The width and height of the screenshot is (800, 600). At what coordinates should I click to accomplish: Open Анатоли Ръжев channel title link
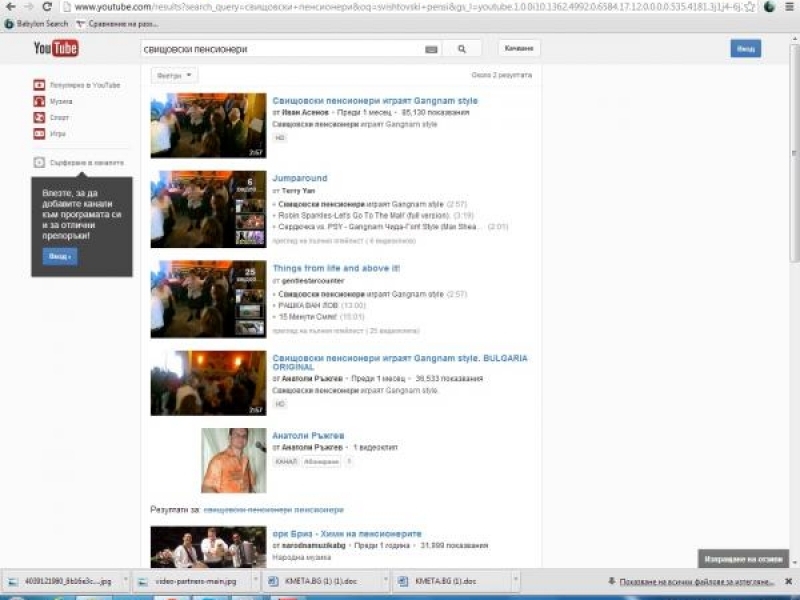tap(308, 435)
